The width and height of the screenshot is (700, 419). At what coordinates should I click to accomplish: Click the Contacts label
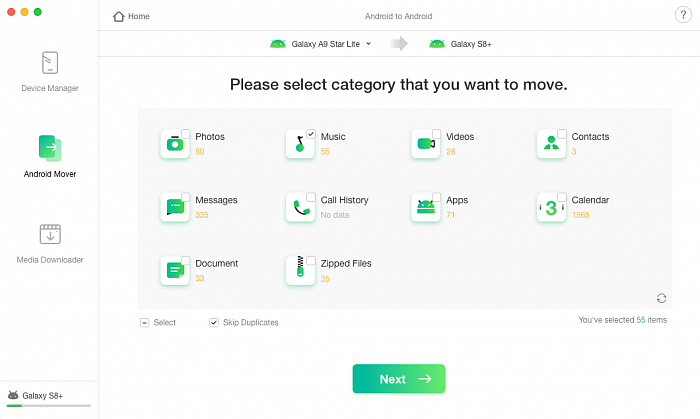click(x=590, y=137)
